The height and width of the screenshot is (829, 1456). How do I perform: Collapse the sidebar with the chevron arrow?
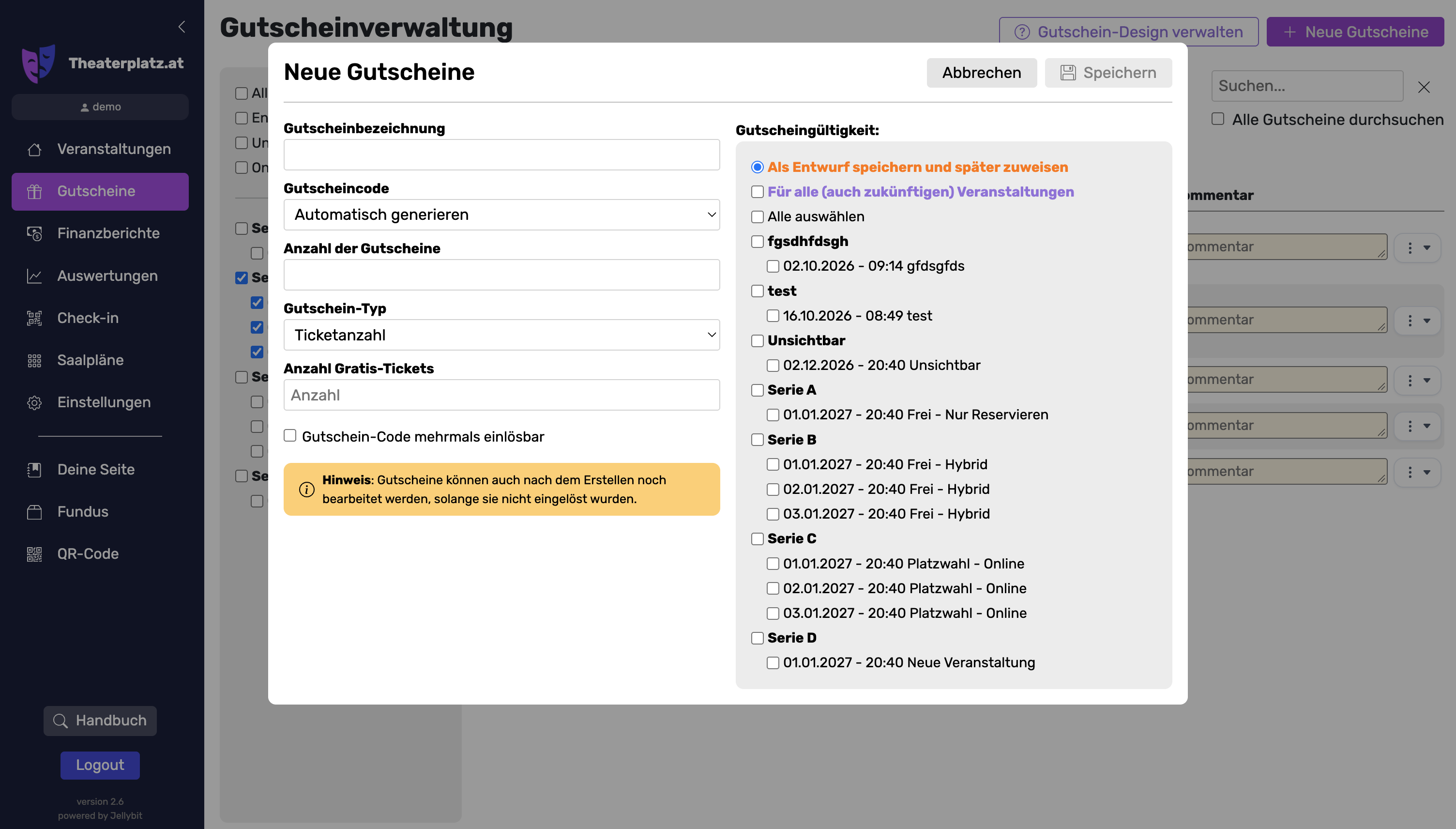(x=182, y=27)
